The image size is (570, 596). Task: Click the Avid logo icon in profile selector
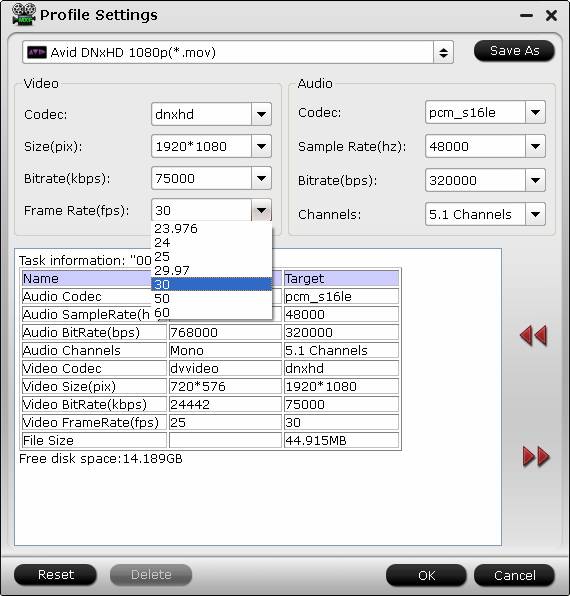pos(37,52)
